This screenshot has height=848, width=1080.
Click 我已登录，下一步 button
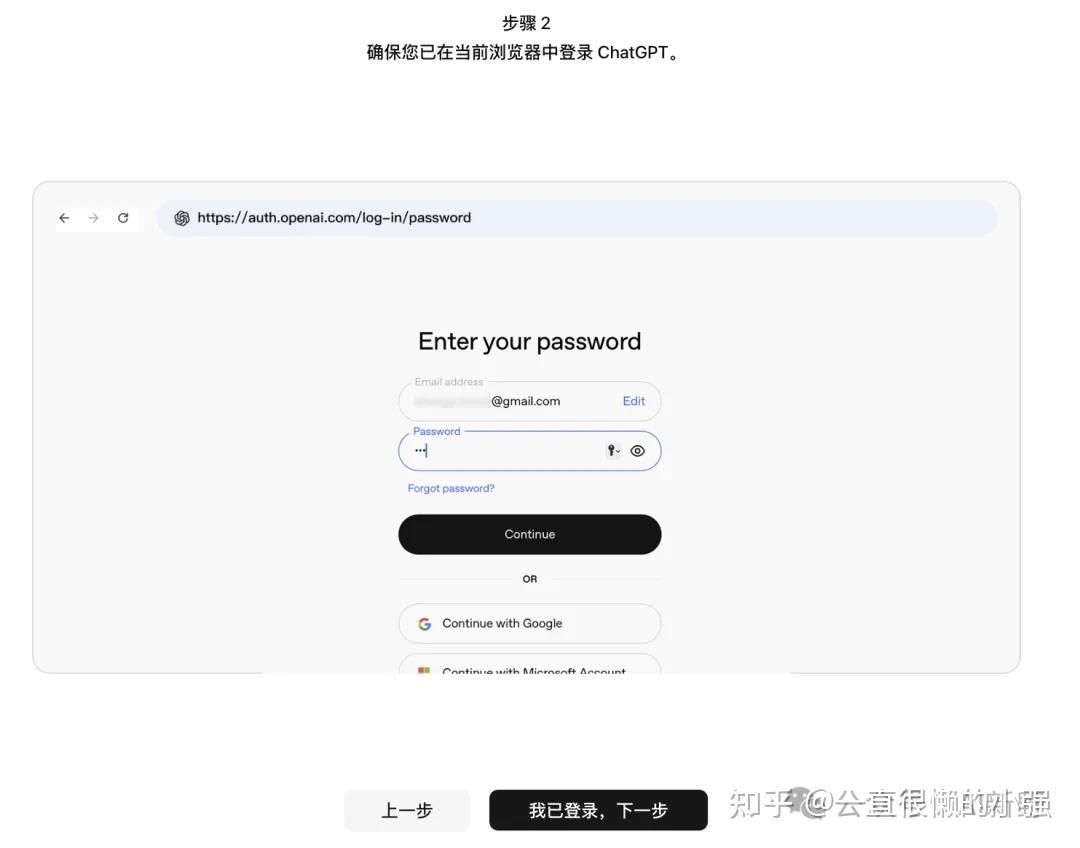pyautogui.click(x=599, y=810)
